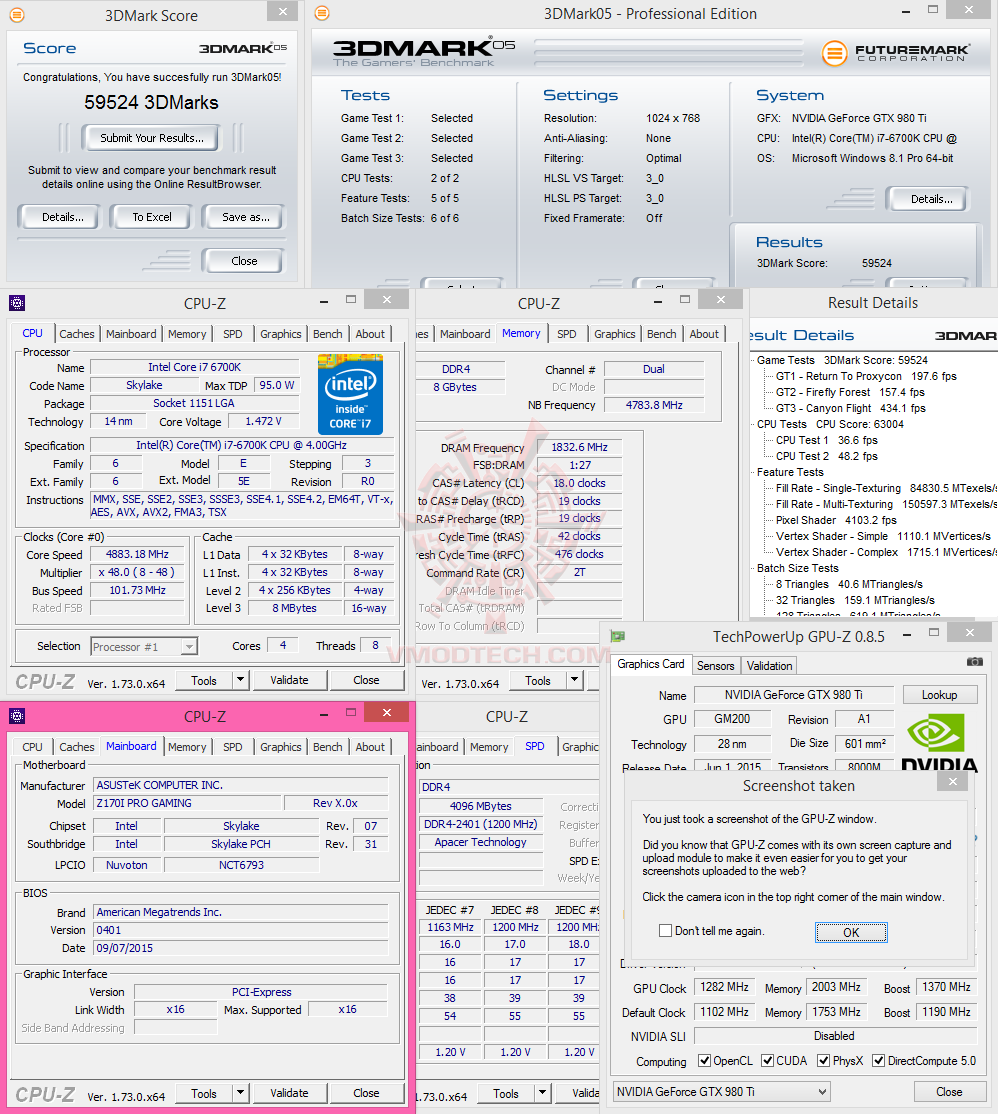The width and height of the screenshot is (998, 1114).
Task: Click the Save as button
Action: 246,217
